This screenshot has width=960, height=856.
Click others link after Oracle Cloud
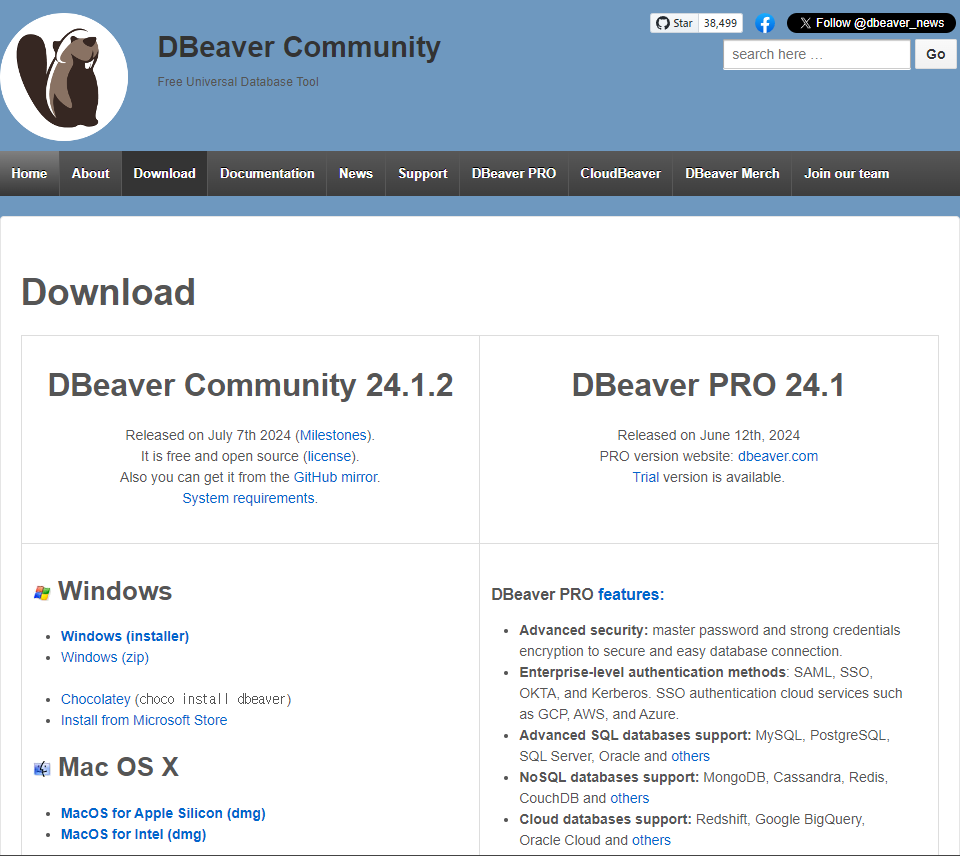pos(651,840)
